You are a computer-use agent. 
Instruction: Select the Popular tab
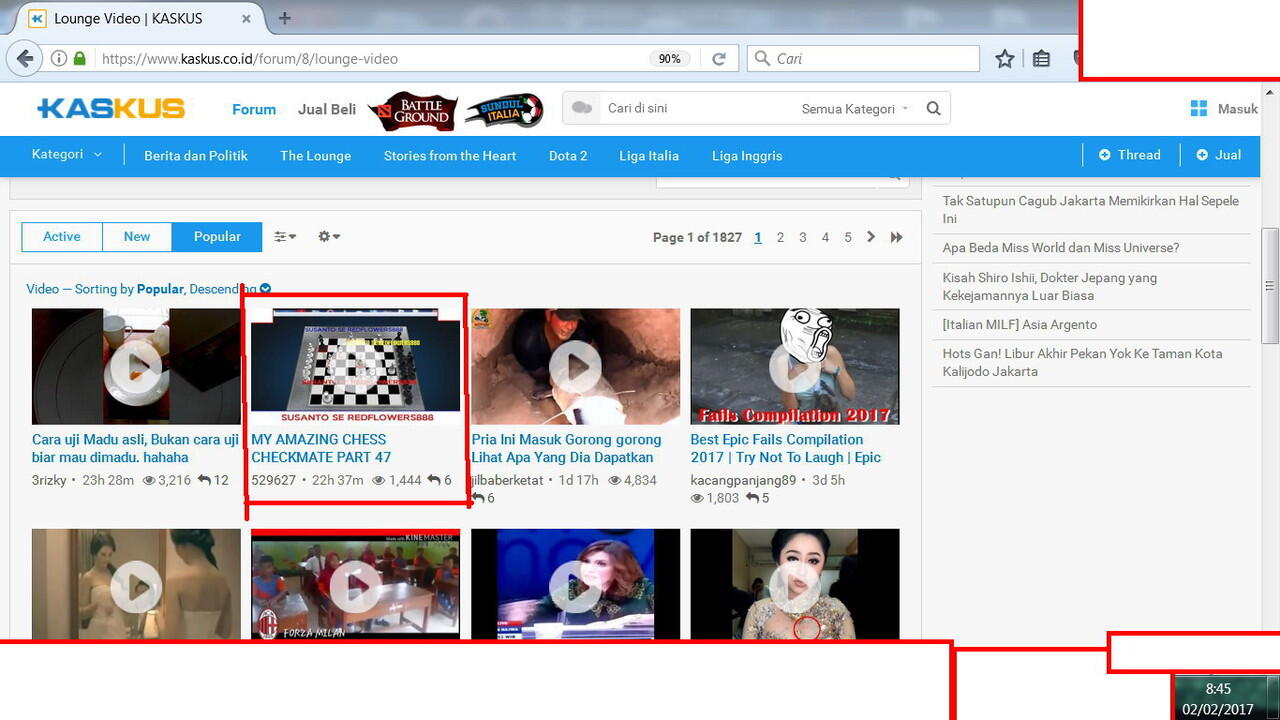(217, 237)
